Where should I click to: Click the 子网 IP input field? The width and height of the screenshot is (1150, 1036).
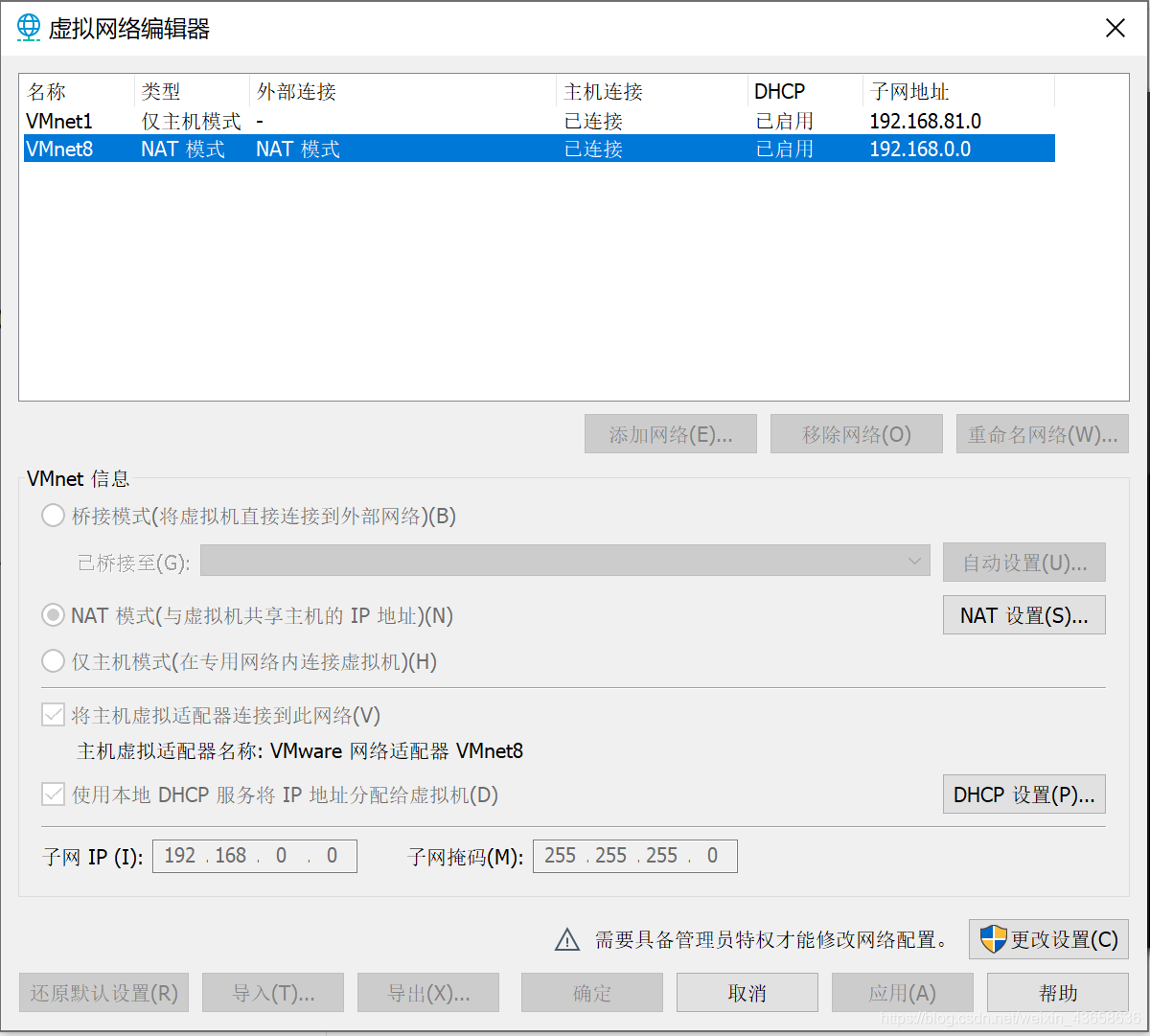255,856
